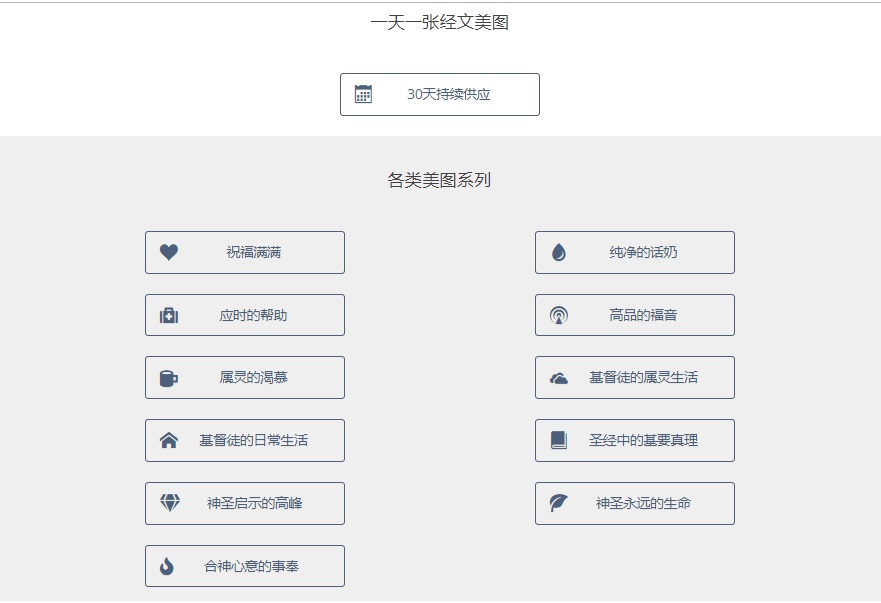Click the book icon for 圣经中的基要真理
Image resolution: width=881 pixels, height=603 pixels.
tap(559, 440)
